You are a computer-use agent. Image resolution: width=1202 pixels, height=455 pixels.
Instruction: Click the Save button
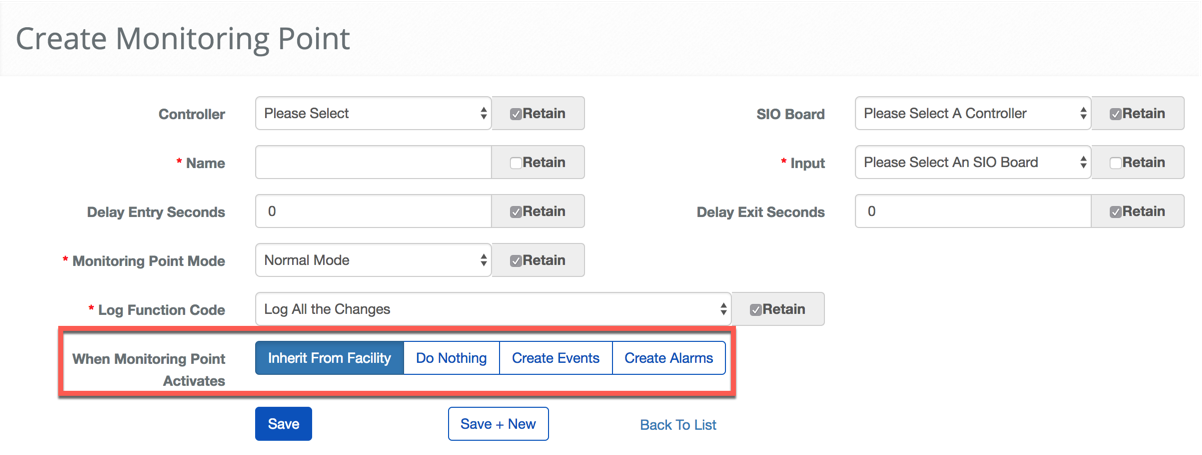pos(283,424)
